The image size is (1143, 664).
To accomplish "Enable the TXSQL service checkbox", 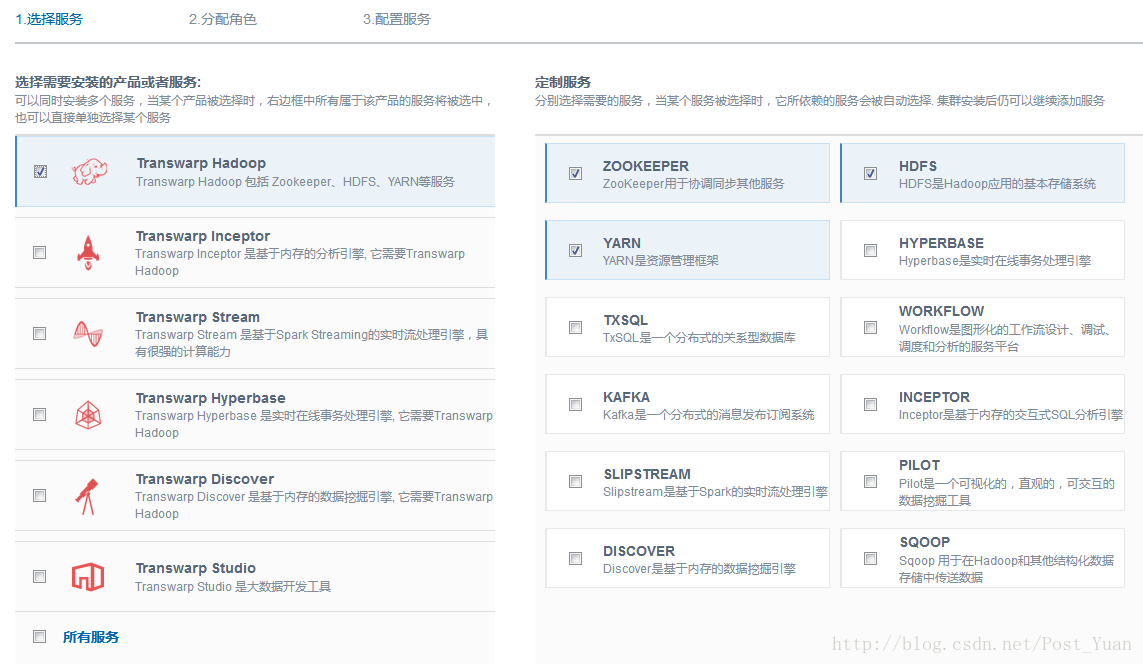I will (575, 327).
